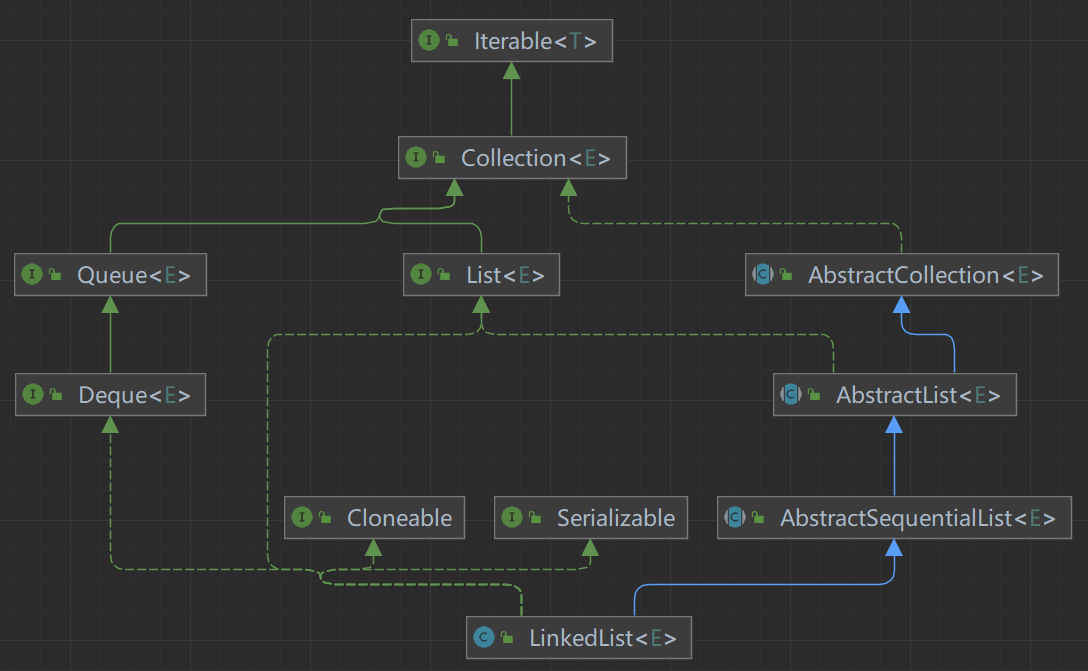The height and width of the screenshot is (671, 1088).
Task: Click the public lock icon on LinkedList<E>
Action: point(507,638)
